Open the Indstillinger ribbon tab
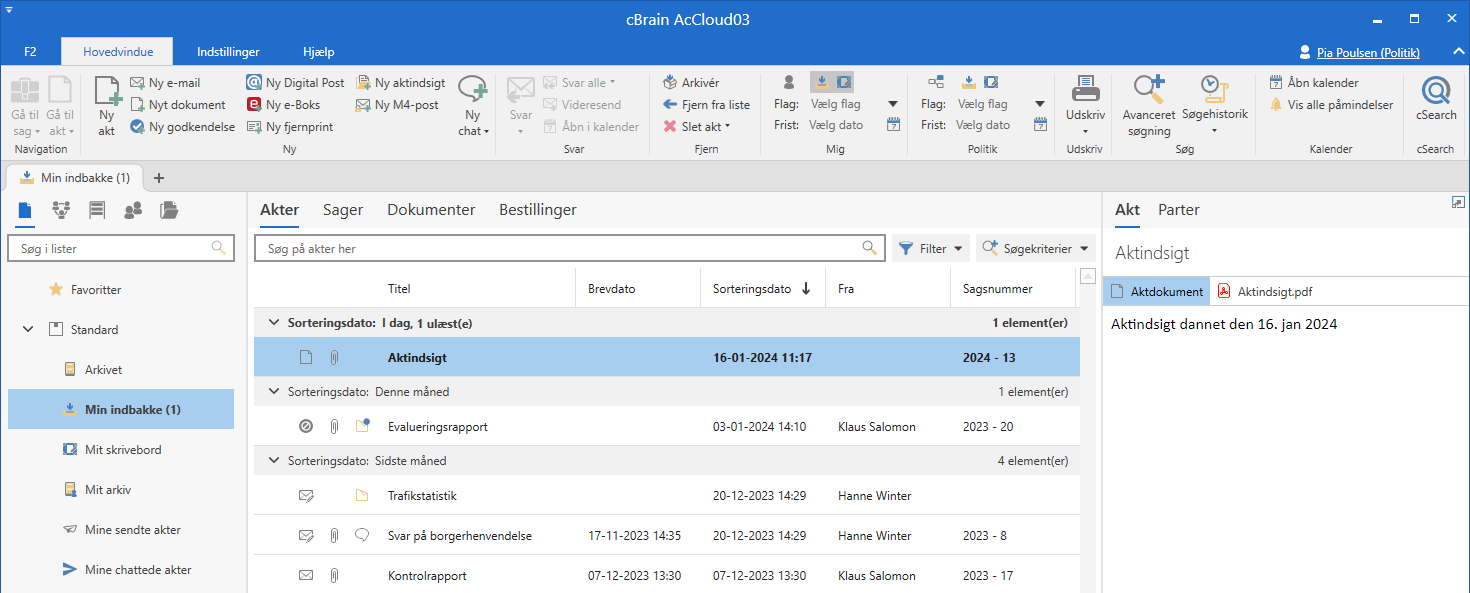The width and height of the screenshot is (1470, 593). click(228, 52)
